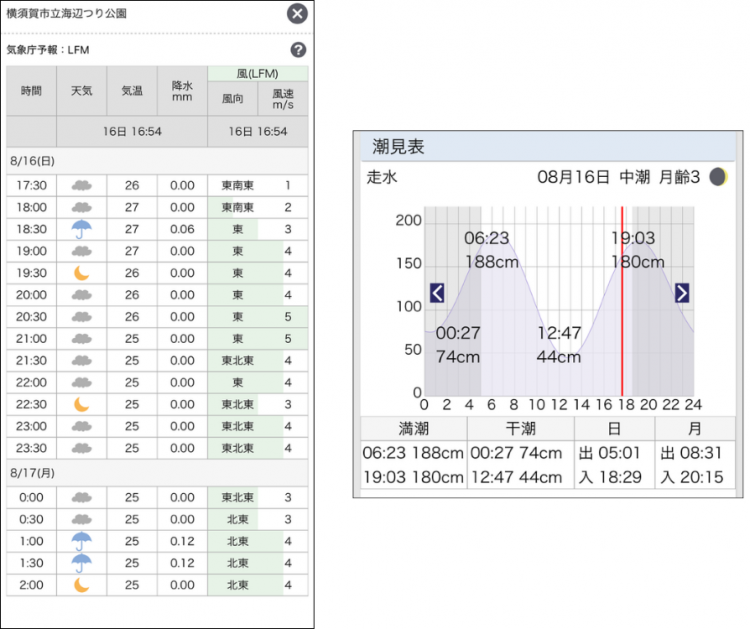The width and height of the screenshot is (750, 629).
Task: Select the 風向 column header
Action: [x=232, y=99]
